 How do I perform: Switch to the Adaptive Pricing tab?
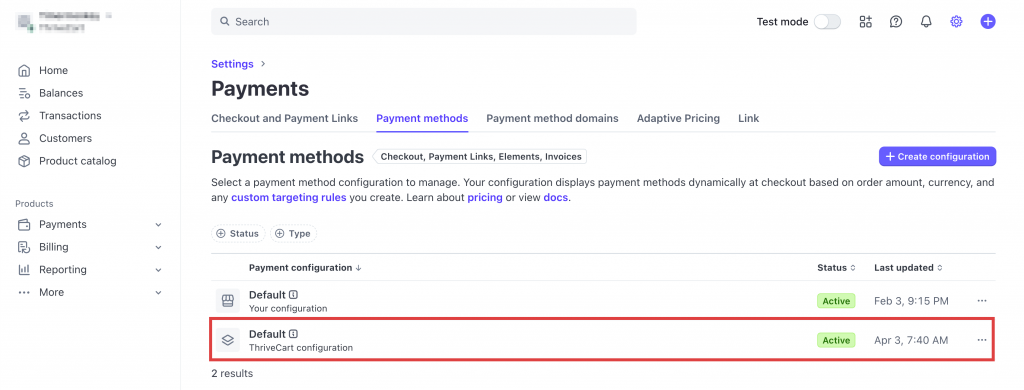pyautogui.click(x=678, y=118)
